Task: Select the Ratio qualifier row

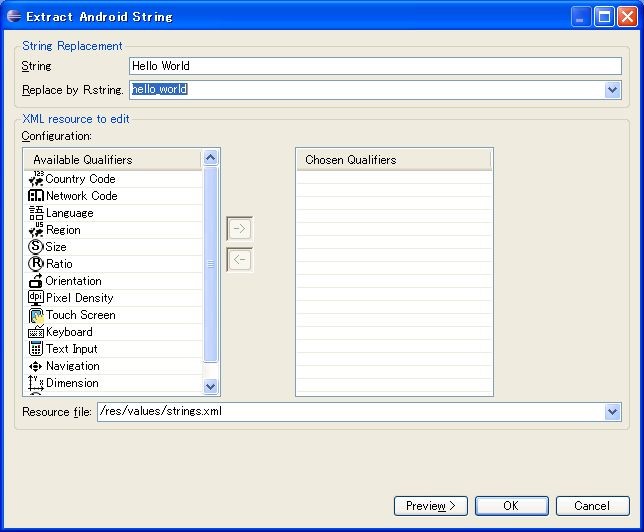Action: (x=113, y=264)
